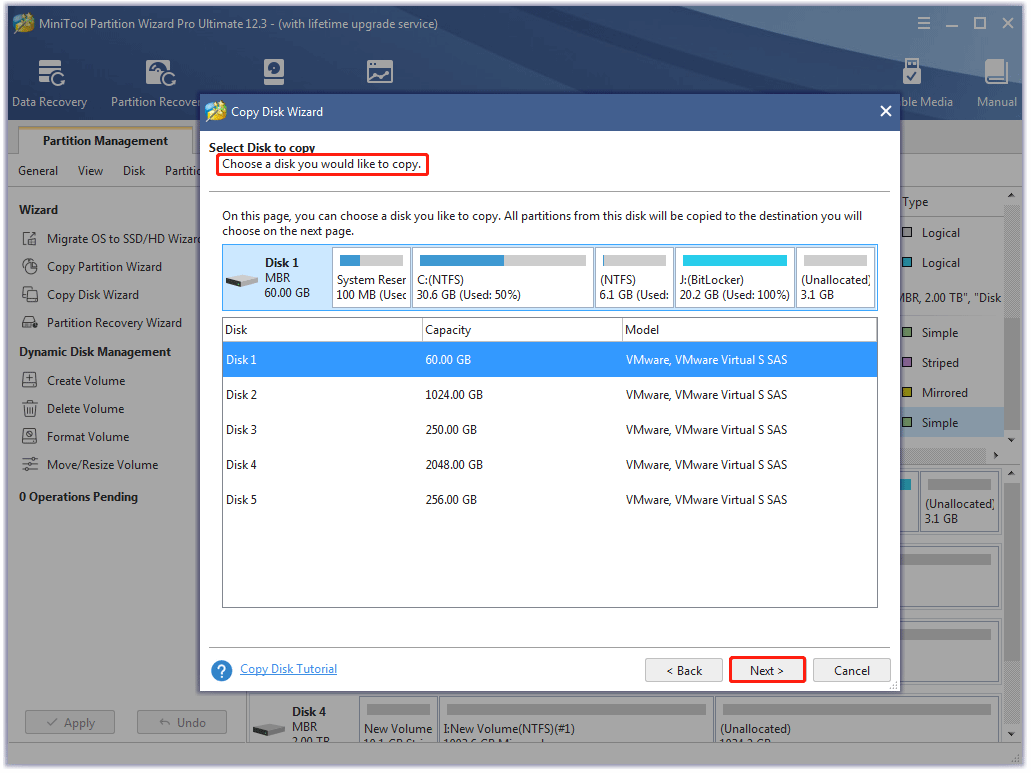Image resolution: width=1031 pixels, height=773 pixels.
Task: Select the wizard's Unallocated 3.1 GB block
Action: pos(835,277)
